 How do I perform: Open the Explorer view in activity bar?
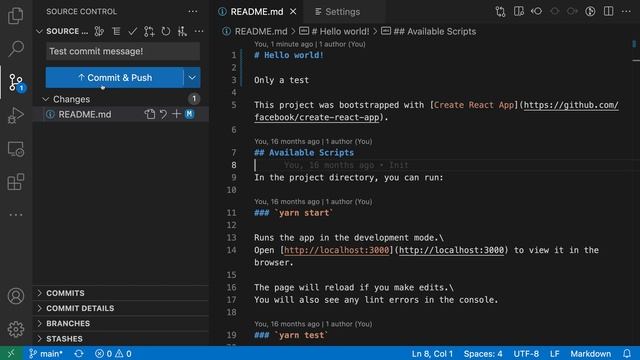16,16
